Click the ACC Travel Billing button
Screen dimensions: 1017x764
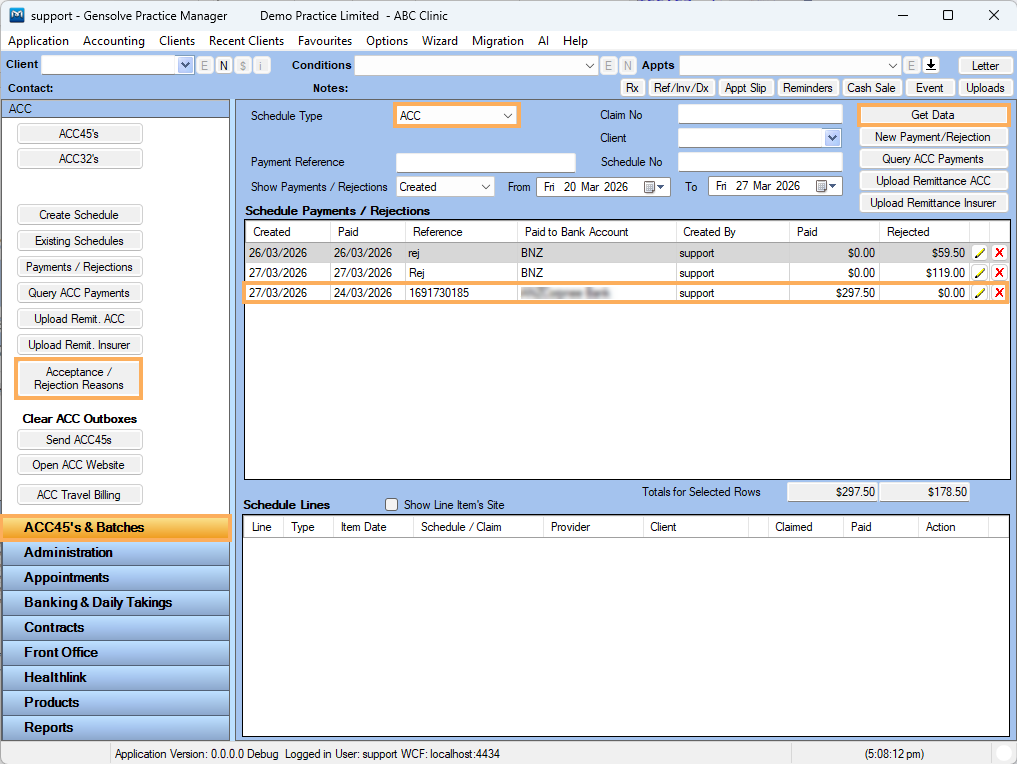click(x=79, y=495)
